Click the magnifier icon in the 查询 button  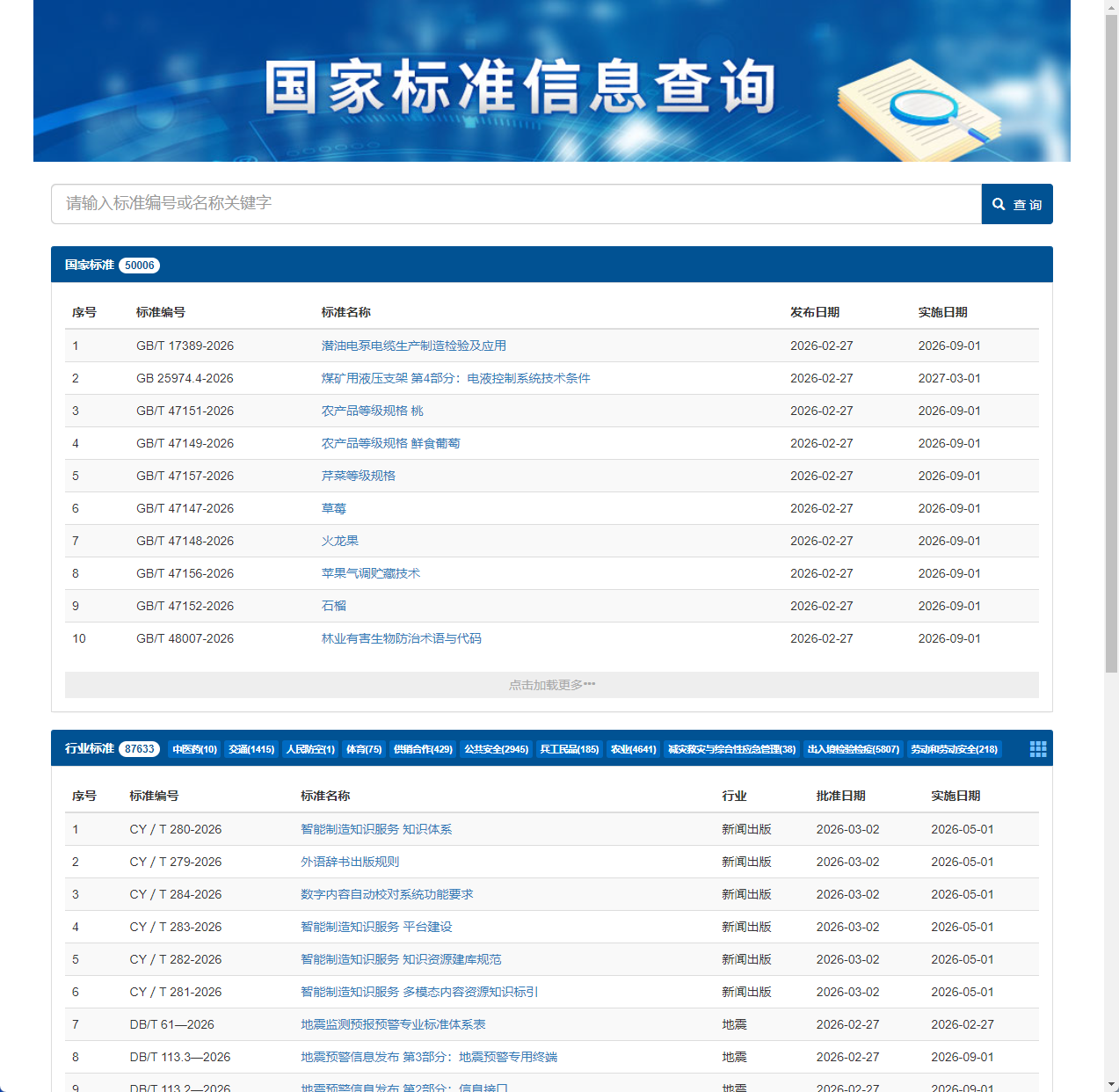click(x=999, y=203)
